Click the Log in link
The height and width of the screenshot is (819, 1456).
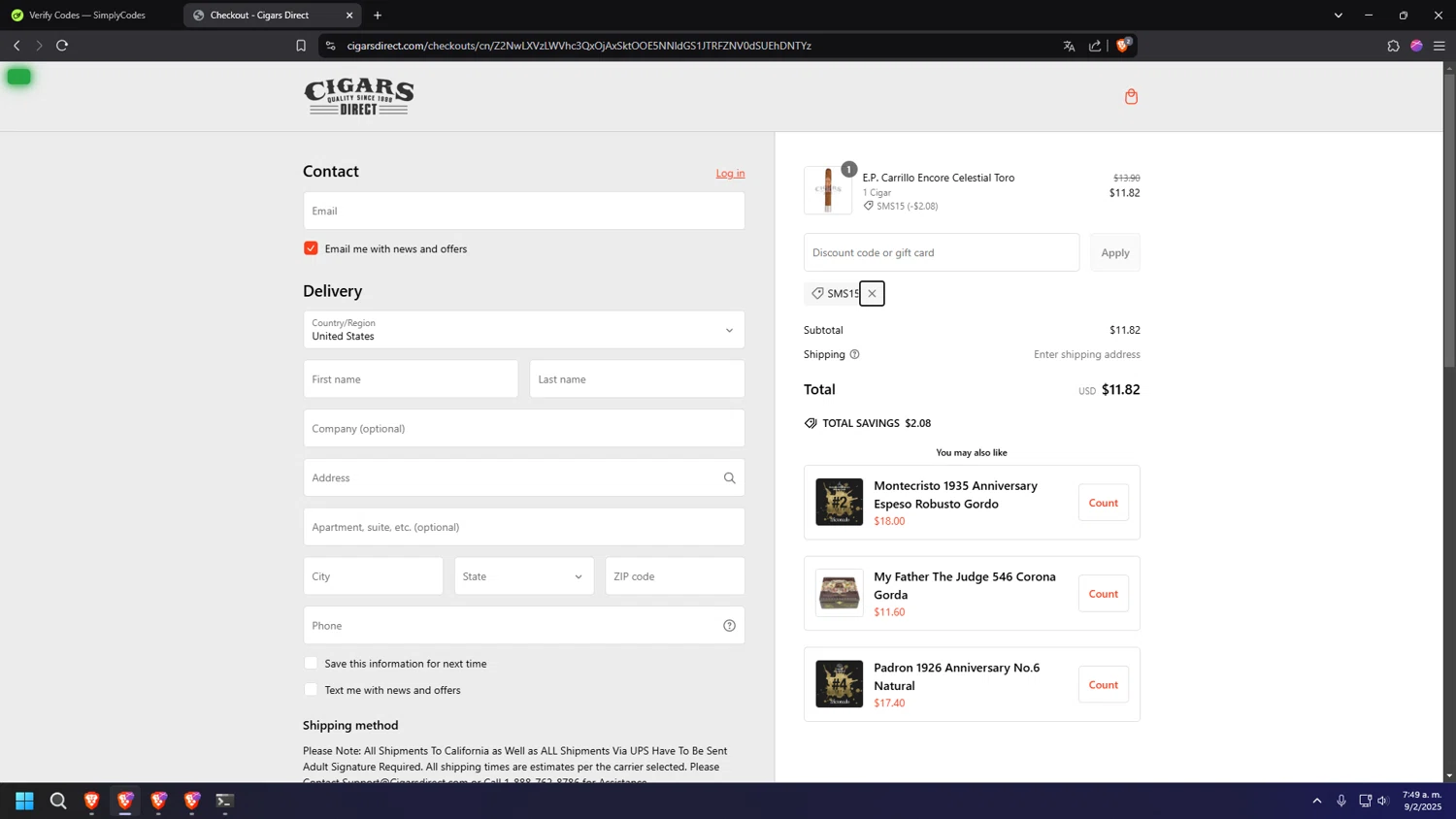click(x=730, y=173)
